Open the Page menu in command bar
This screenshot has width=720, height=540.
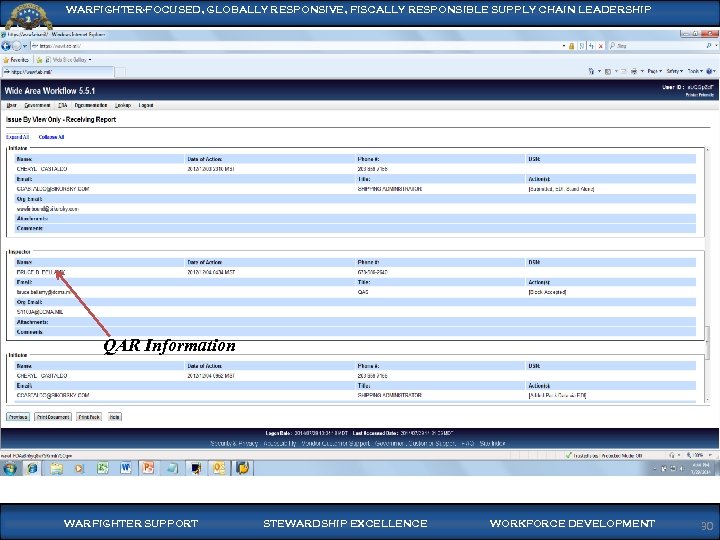point(654,71)
